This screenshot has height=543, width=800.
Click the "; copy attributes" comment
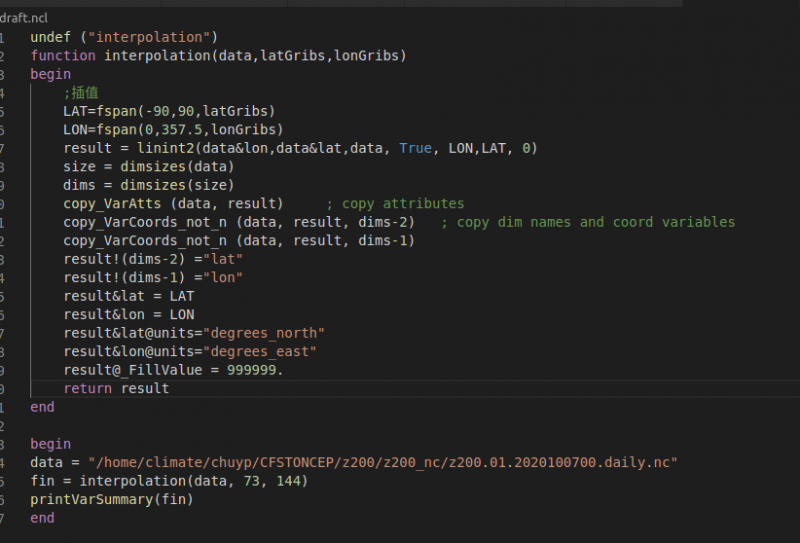click(395, 203)
